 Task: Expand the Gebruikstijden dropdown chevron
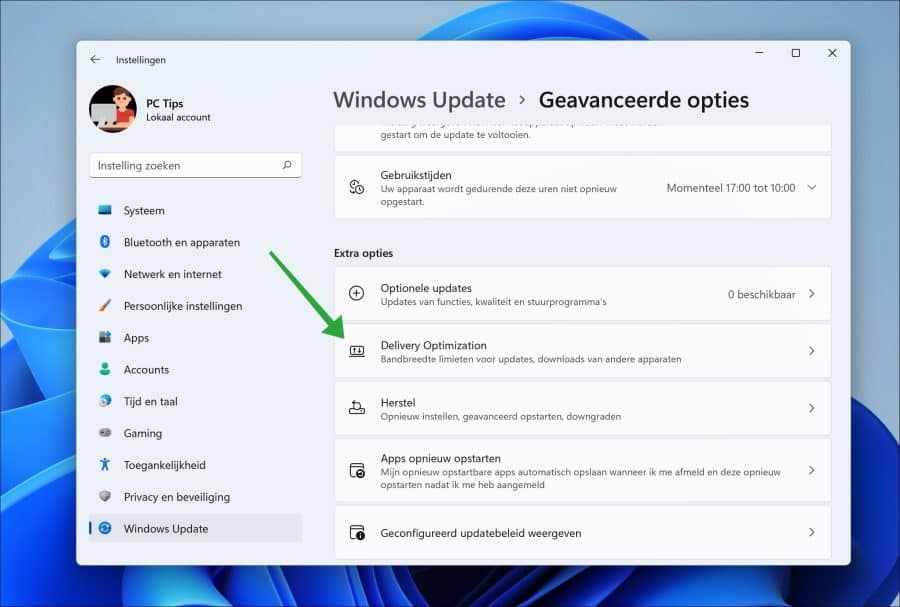point(812,188)
